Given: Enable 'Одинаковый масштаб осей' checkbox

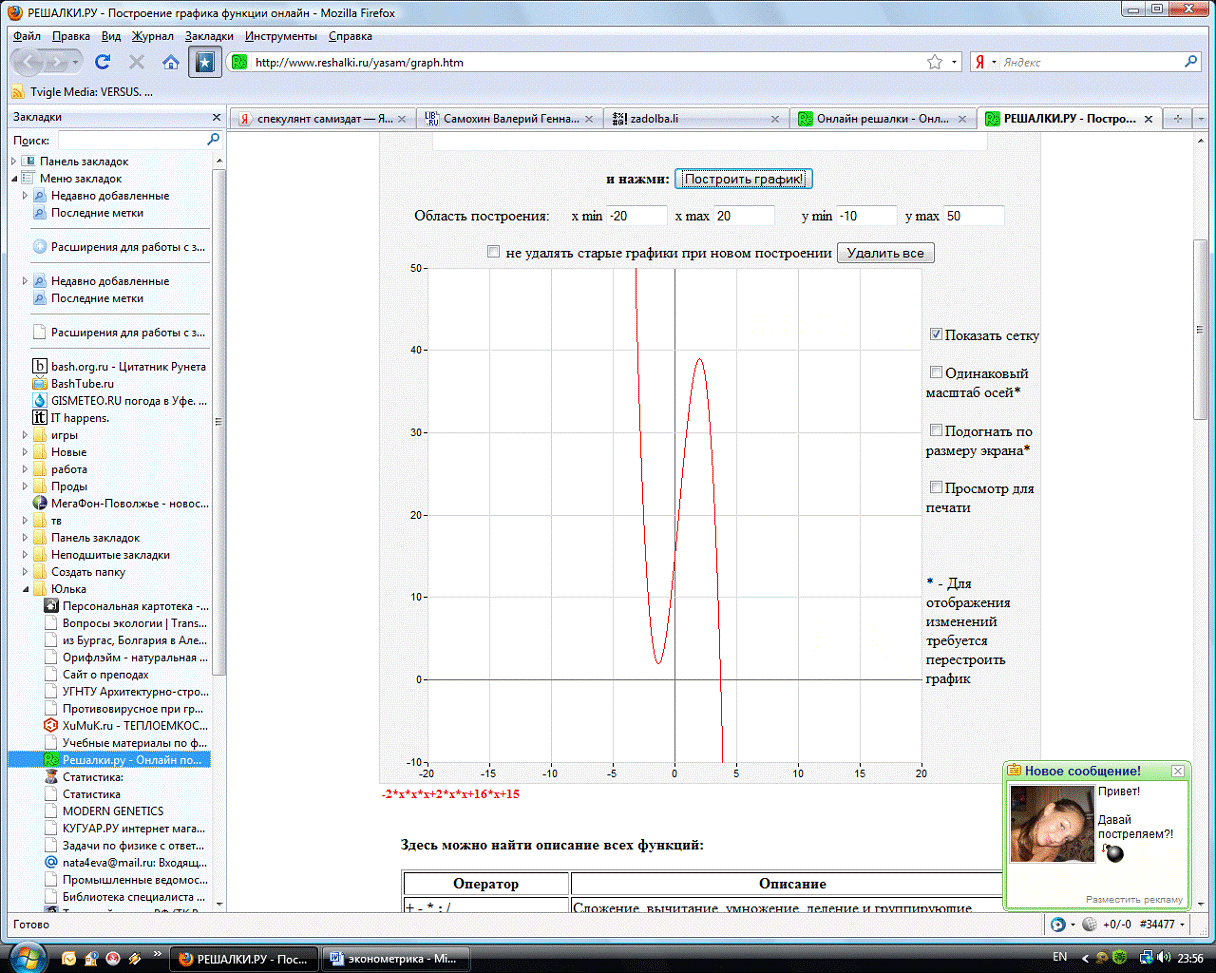Looking at the screenshot, I should (x=936, y=373).
